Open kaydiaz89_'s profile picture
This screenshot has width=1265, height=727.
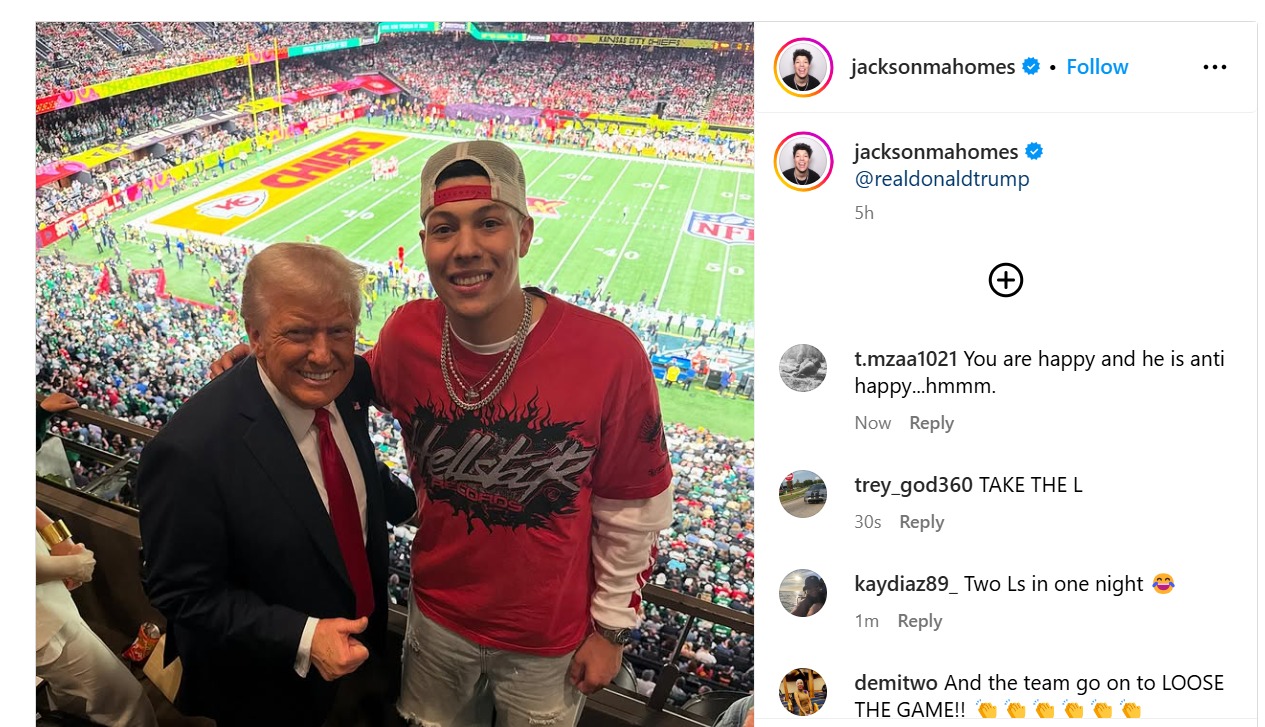click(x=803, y=593)
